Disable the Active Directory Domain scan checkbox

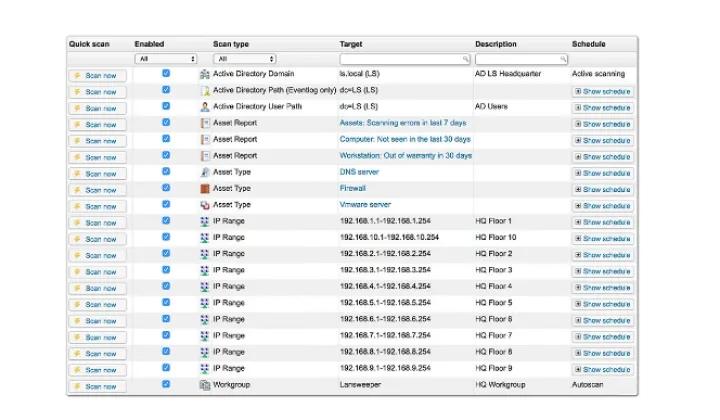point(166,74)
